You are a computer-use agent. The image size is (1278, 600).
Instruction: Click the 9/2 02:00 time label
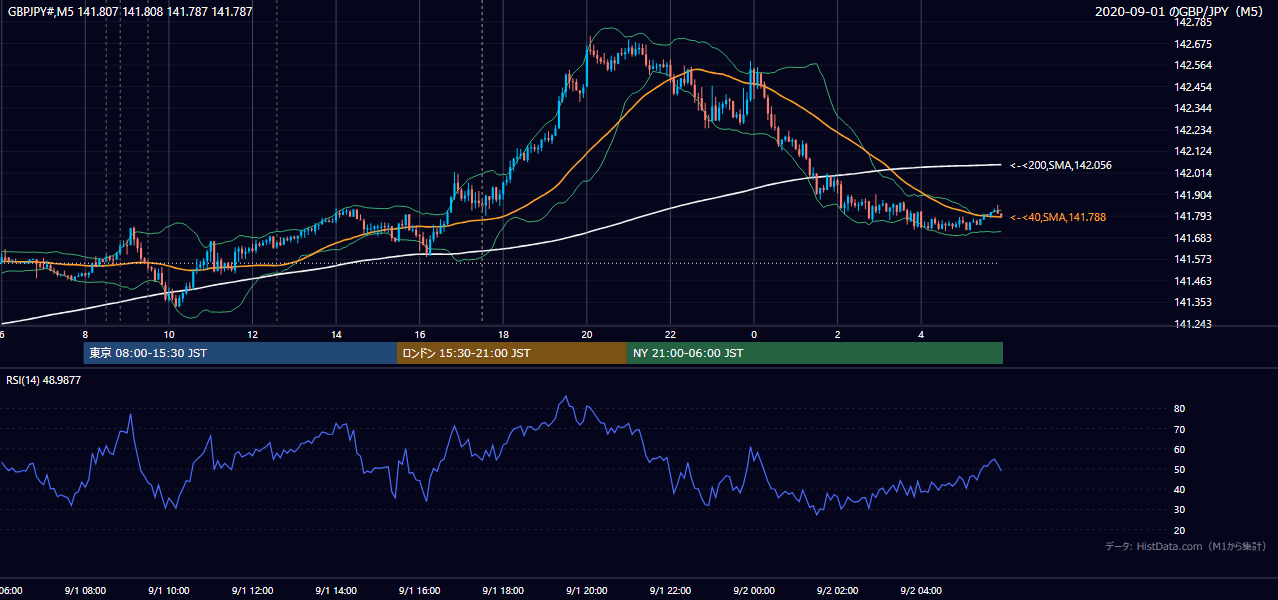click(x=838, y=591)
